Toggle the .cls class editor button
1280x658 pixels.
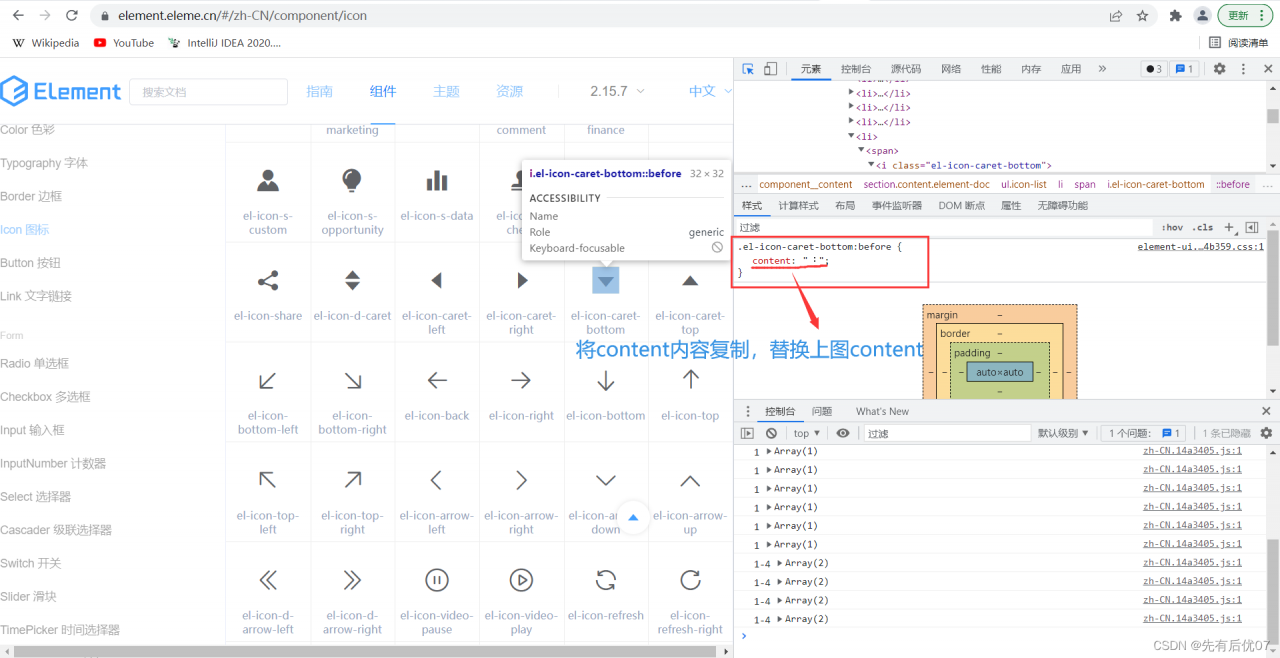(1202, 228)
